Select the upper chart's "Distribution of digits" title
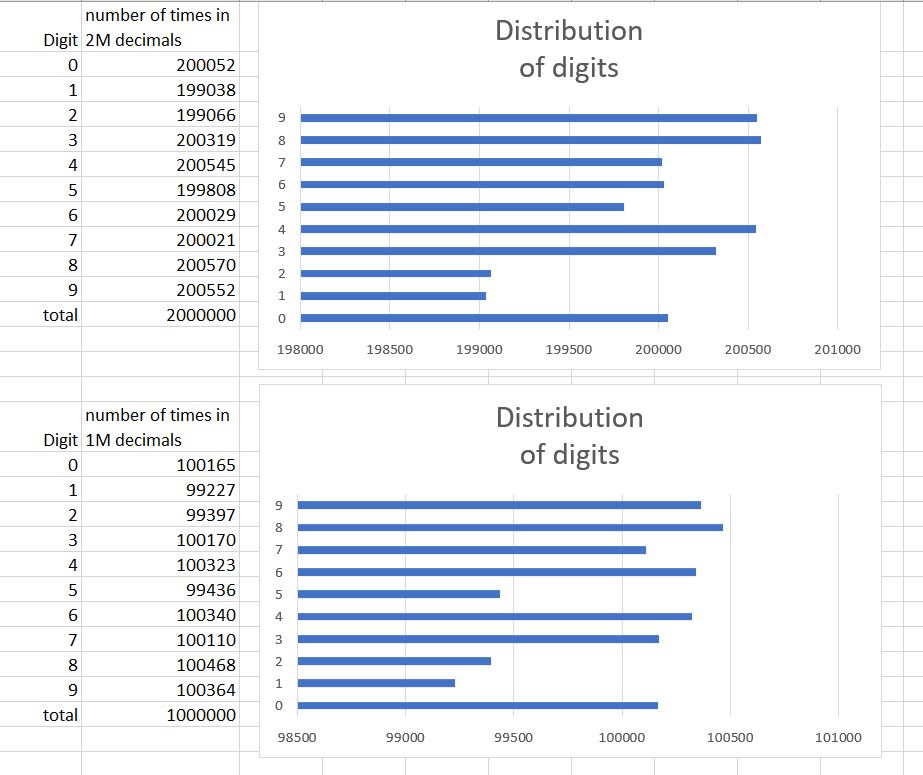This screenshot has width=923, height=775. (569, 49)
